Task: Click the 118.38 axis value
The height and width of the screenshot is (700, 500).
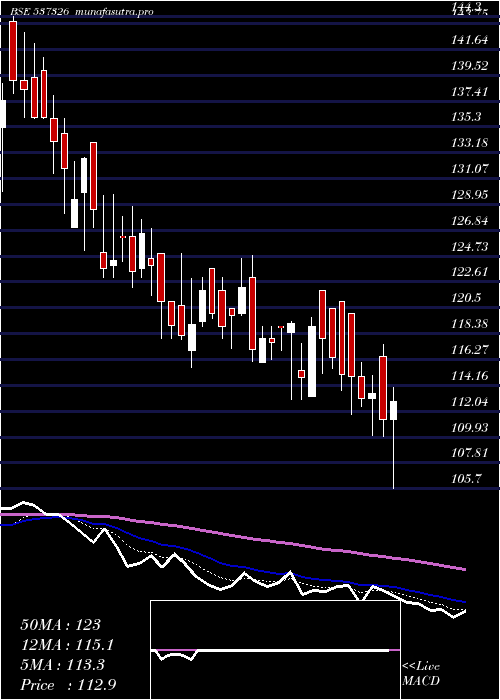Action: 469,324
